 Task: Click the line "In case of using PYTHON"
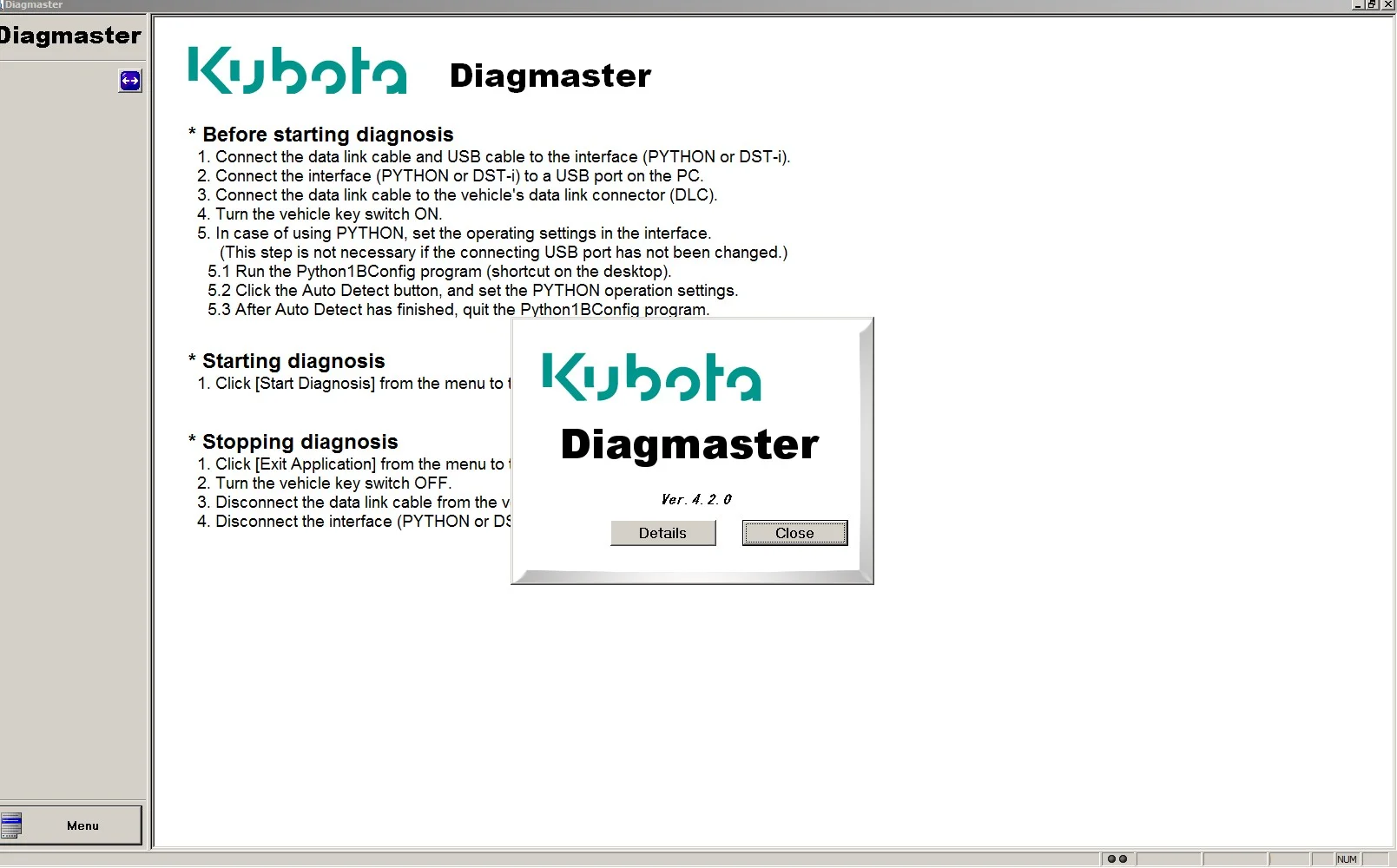pos(454,233)
